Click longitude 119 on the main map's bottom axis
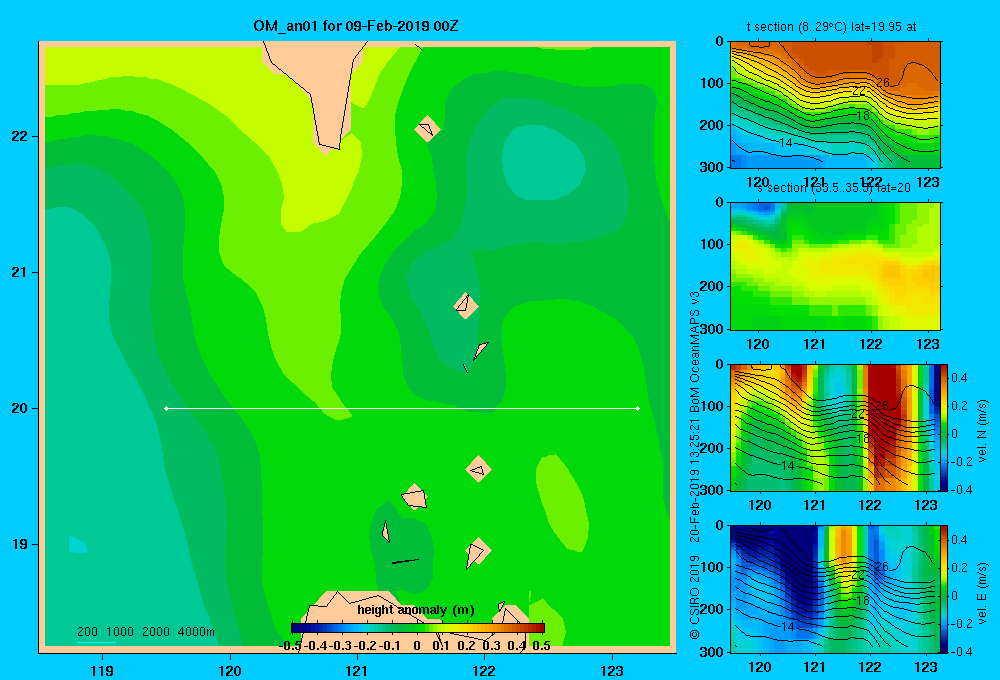 click(102, 671)
